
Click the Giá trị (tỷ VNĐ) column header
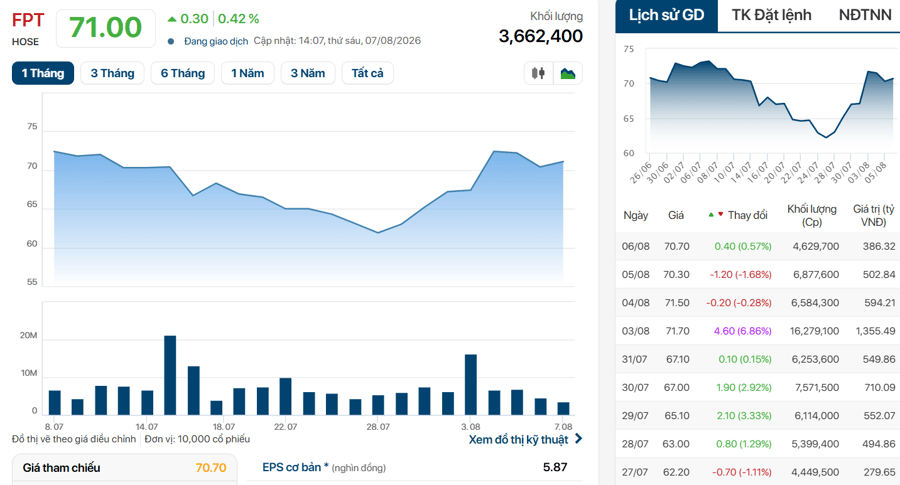coord(874,215)
